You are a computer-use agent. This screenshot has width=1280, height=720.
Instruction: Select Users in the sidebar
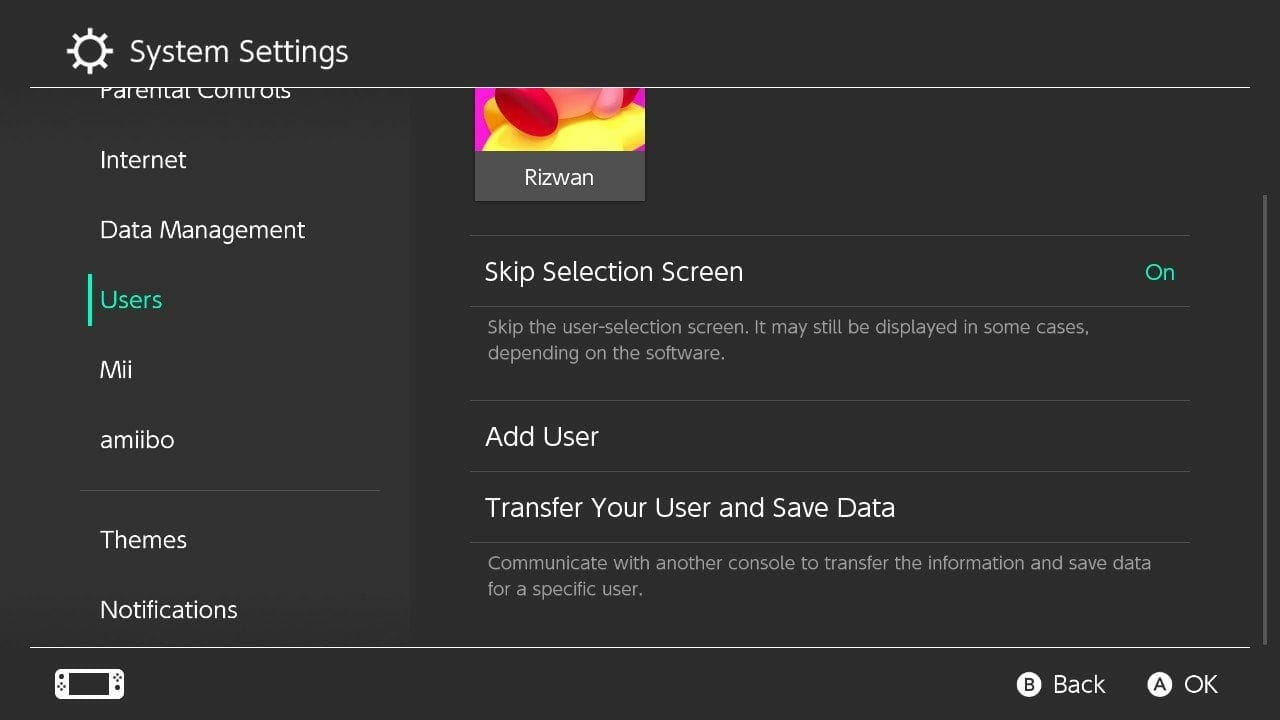131,300
